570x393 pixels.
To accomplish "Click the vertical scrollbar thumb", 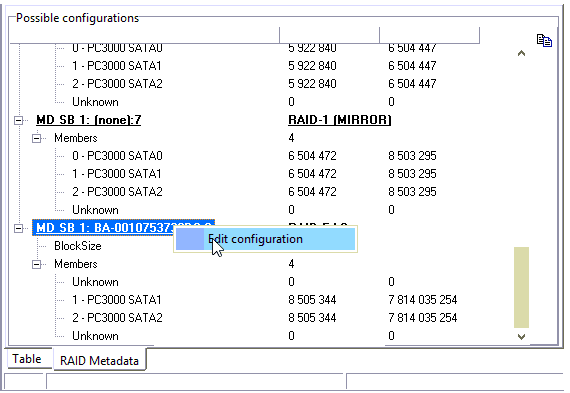I will (x=521, y=287).
